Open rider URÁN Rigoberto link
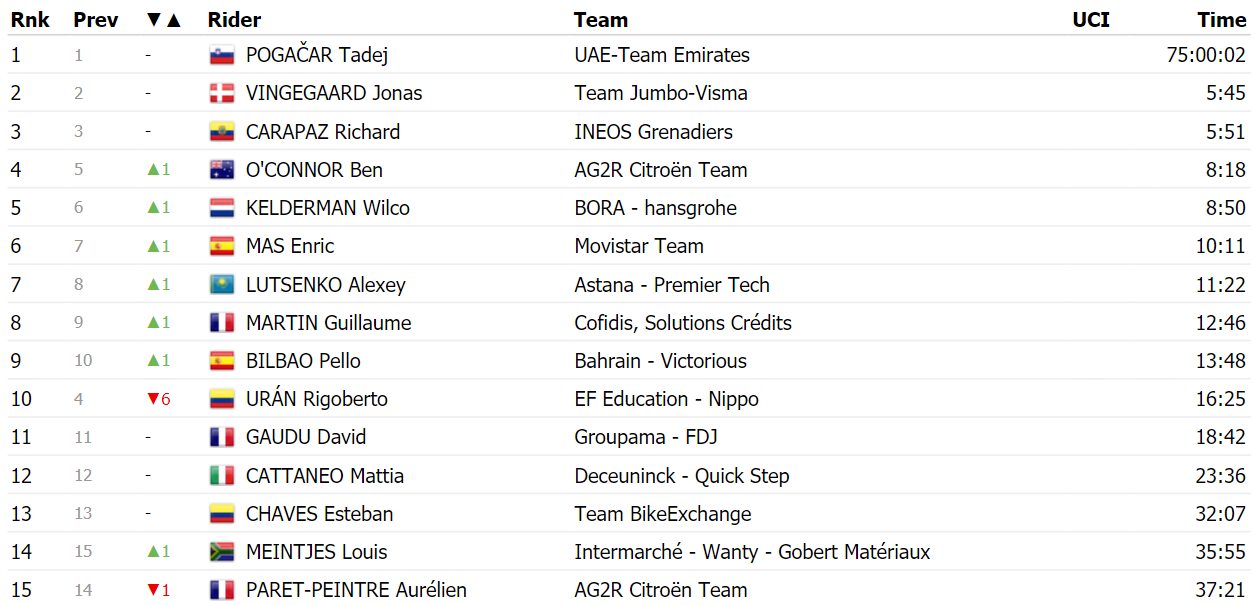 317,399
